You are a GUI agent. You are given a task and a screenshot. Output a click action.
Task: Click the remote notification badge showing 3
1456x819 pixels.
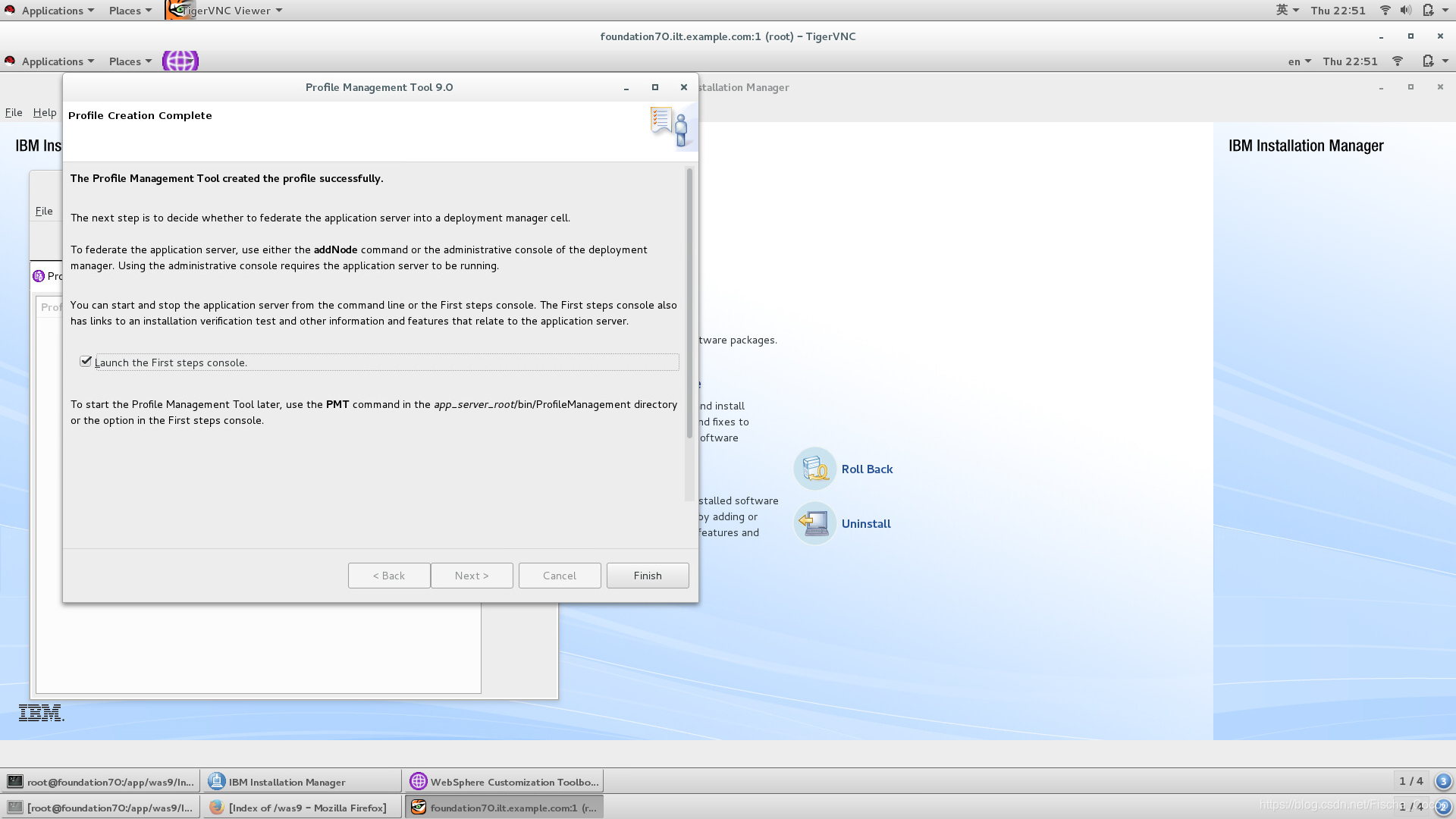1443,781
